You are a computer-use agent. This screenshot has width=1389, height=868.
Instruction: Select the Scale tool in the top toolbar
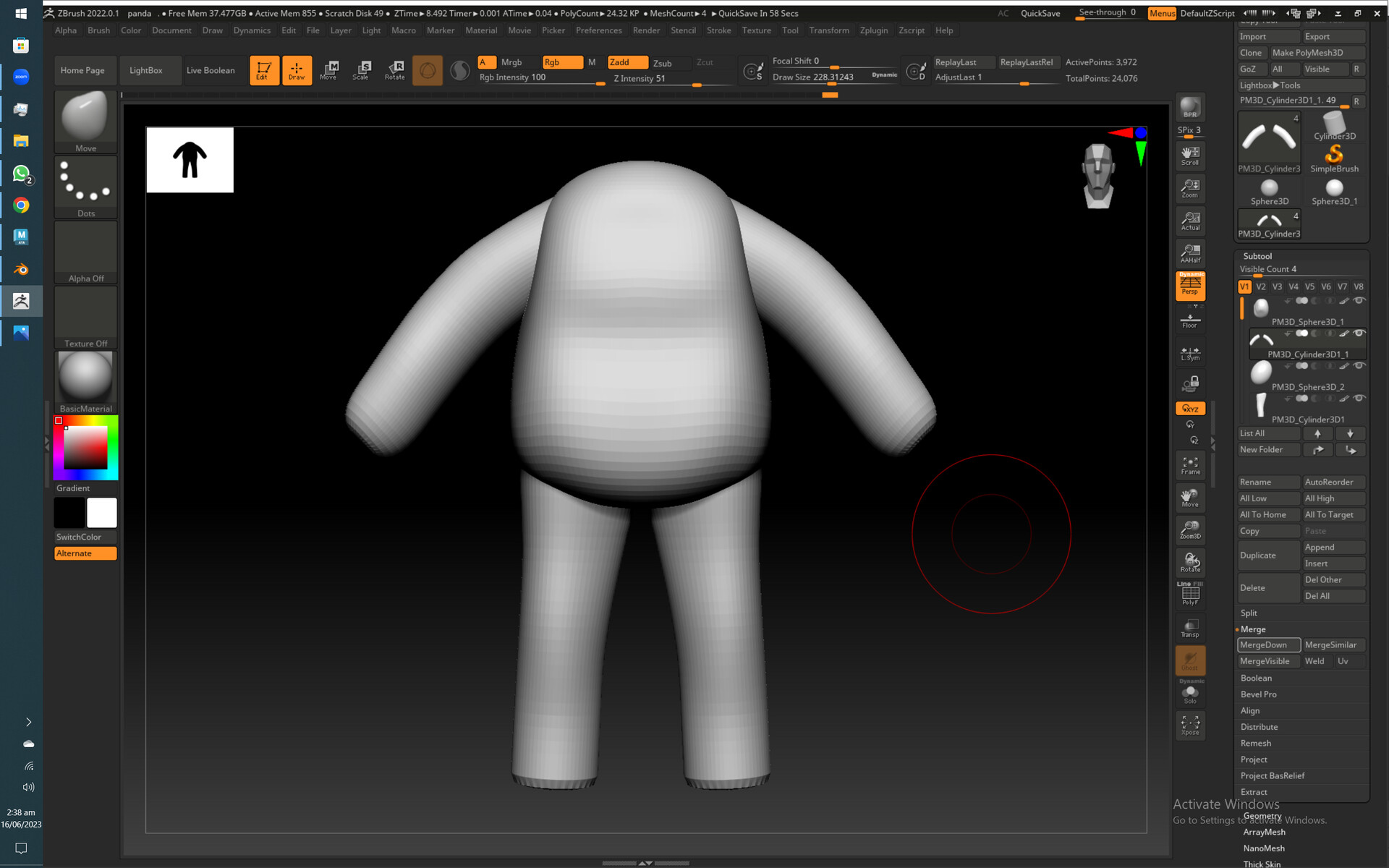tap(362, 70)
